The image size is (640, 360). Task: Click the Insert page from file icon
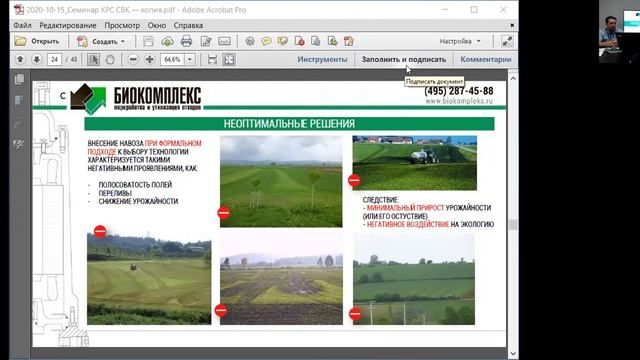[x=332, y=41]
